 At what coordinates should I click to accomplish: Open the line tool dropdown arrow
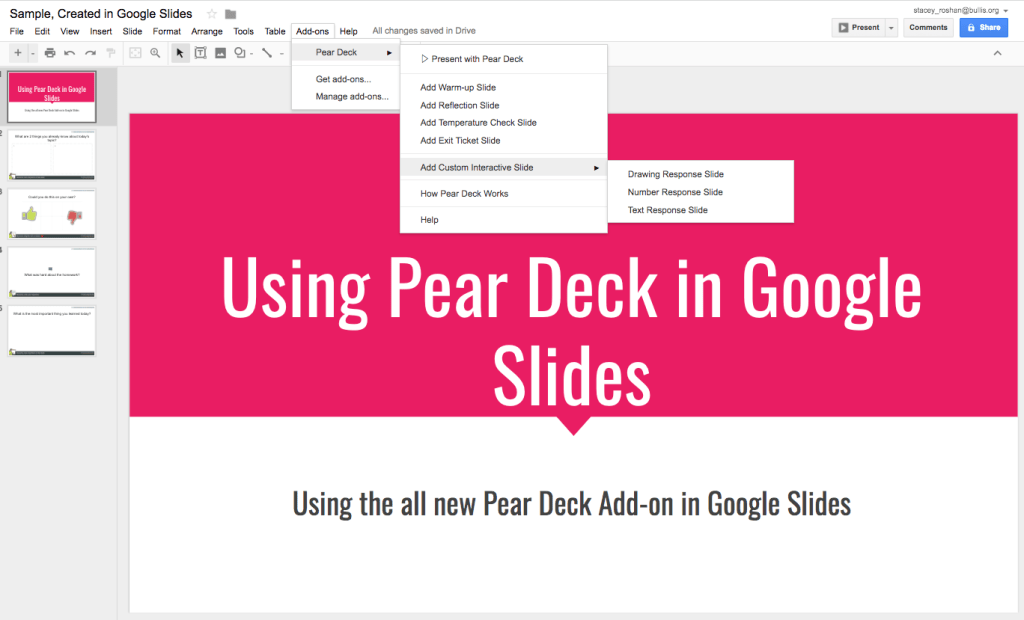point(281,54)
